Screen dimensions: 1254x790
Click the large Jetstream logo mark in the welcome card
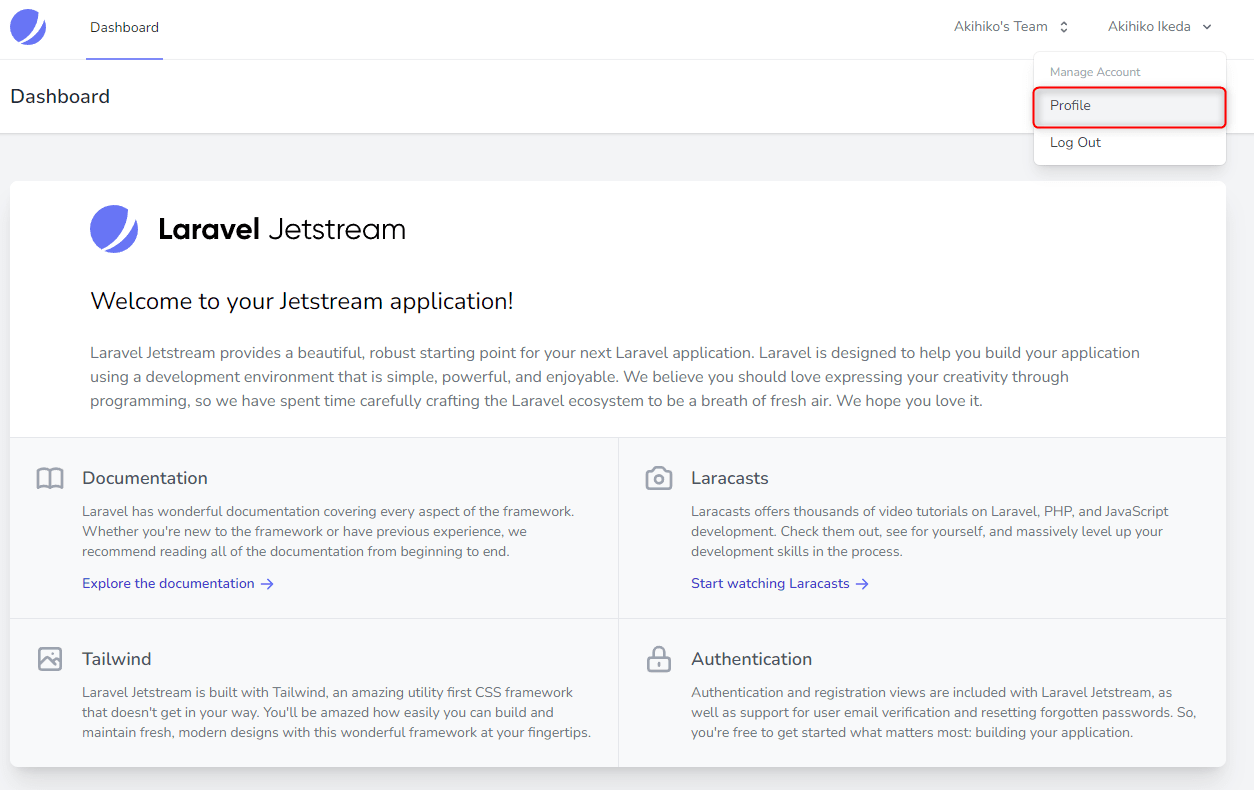pyautogui.click(x=114, y=229)
